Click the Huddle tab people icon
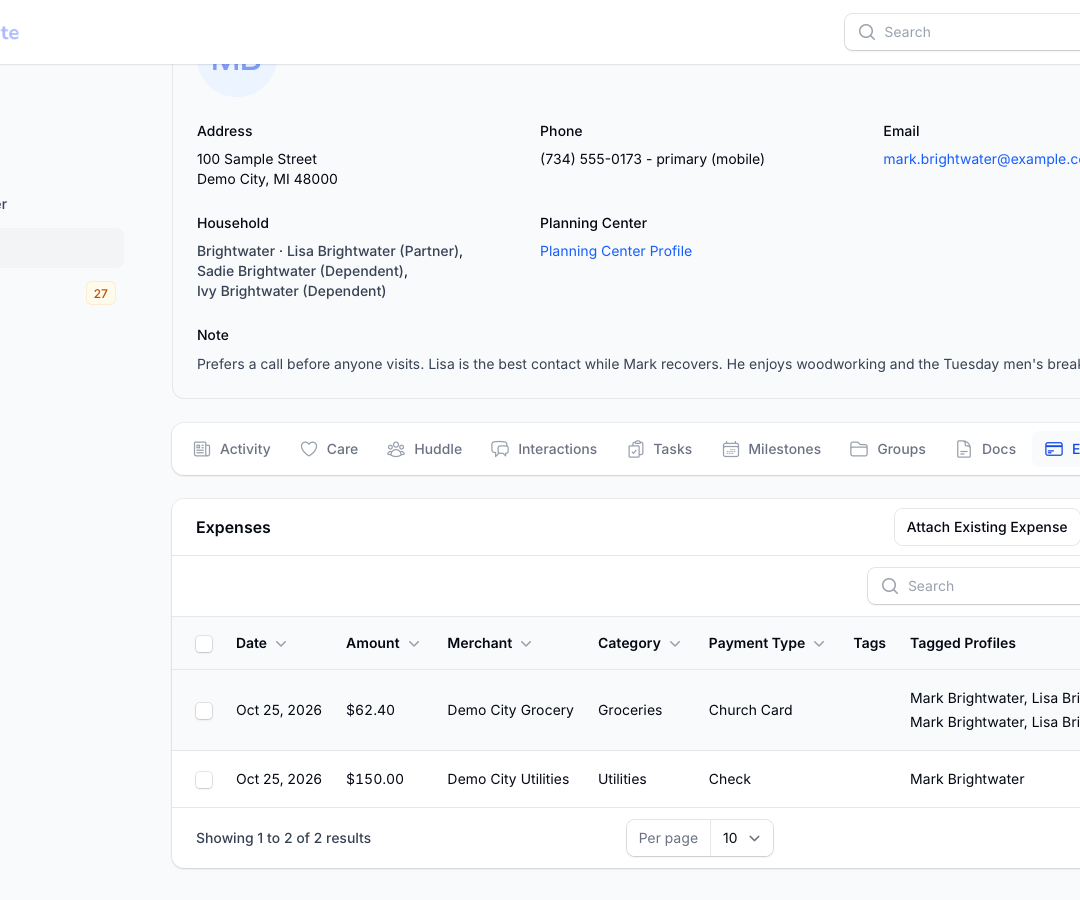Image resolution: width=1080 pixels, height=900 pixels. 396,449
